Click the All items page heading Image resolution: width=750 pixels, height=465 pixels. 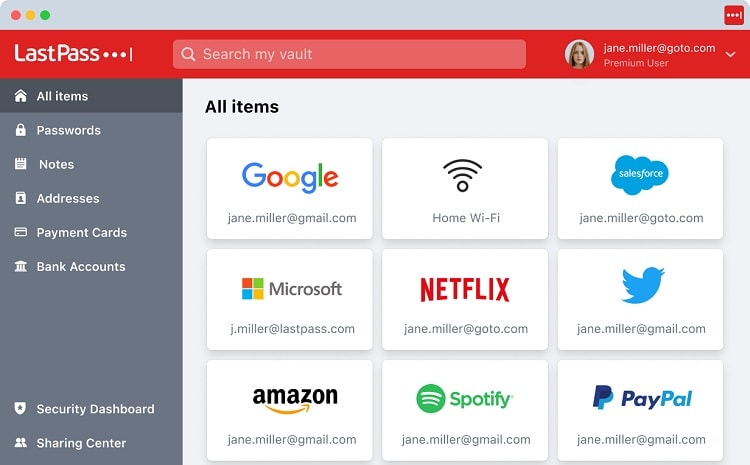tap(242, 106)
